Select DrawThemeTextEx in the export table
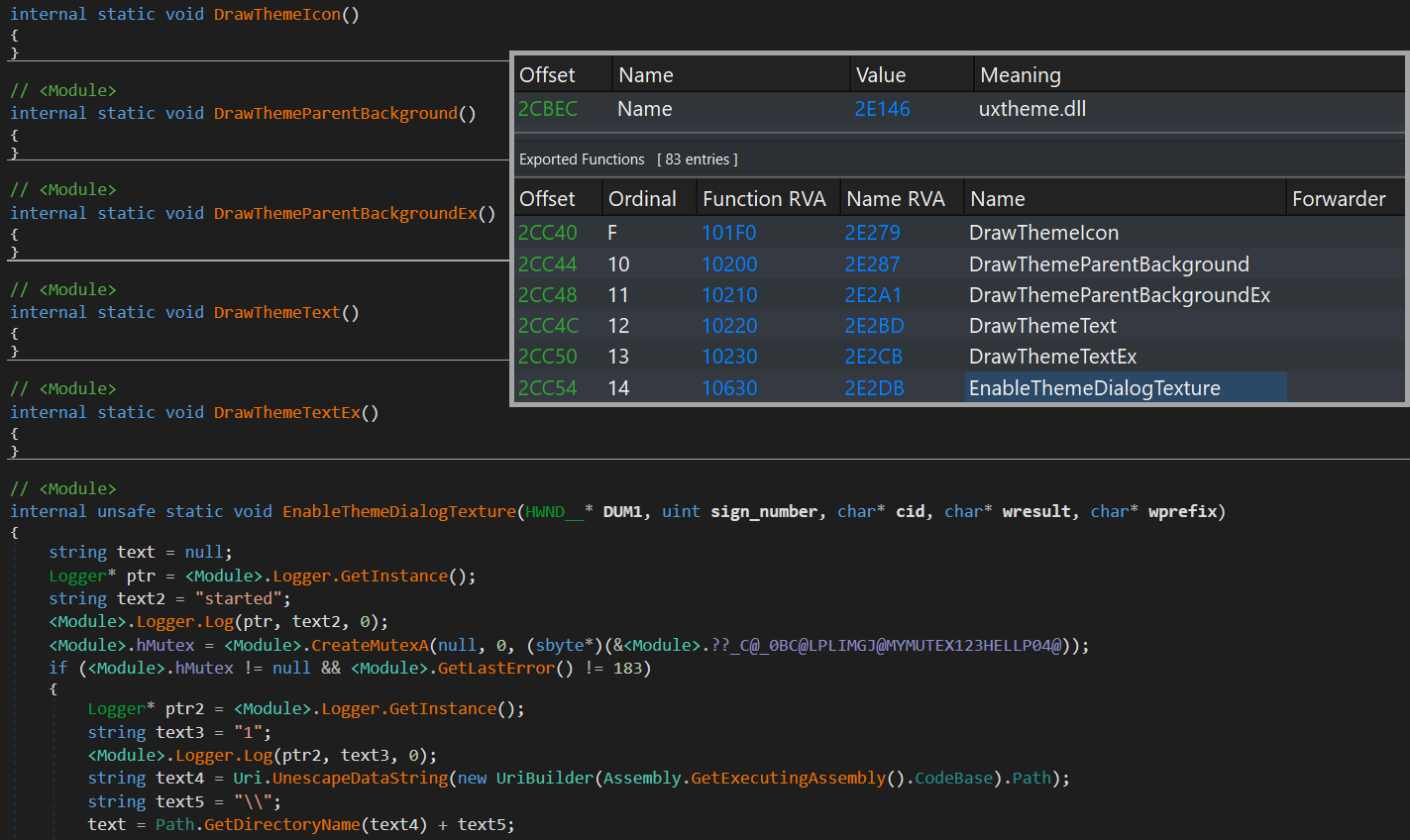1410x840 pixels. [1053, 357]
